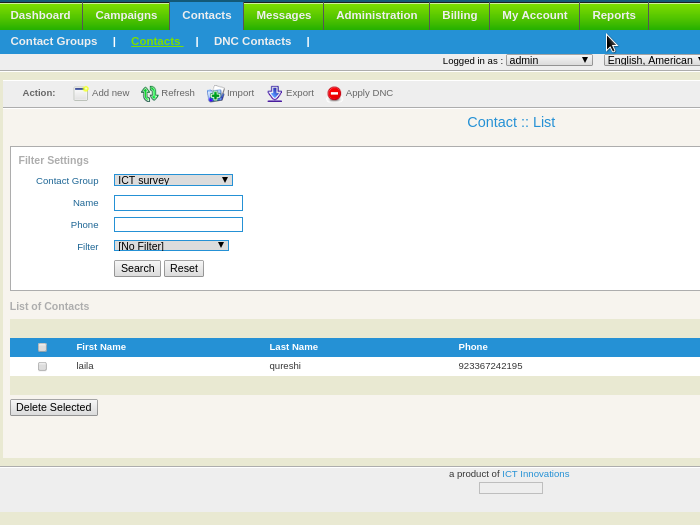Click the Name filter input field
The width and height of the screenshot is (700, 525).
(x=178, y=203)
